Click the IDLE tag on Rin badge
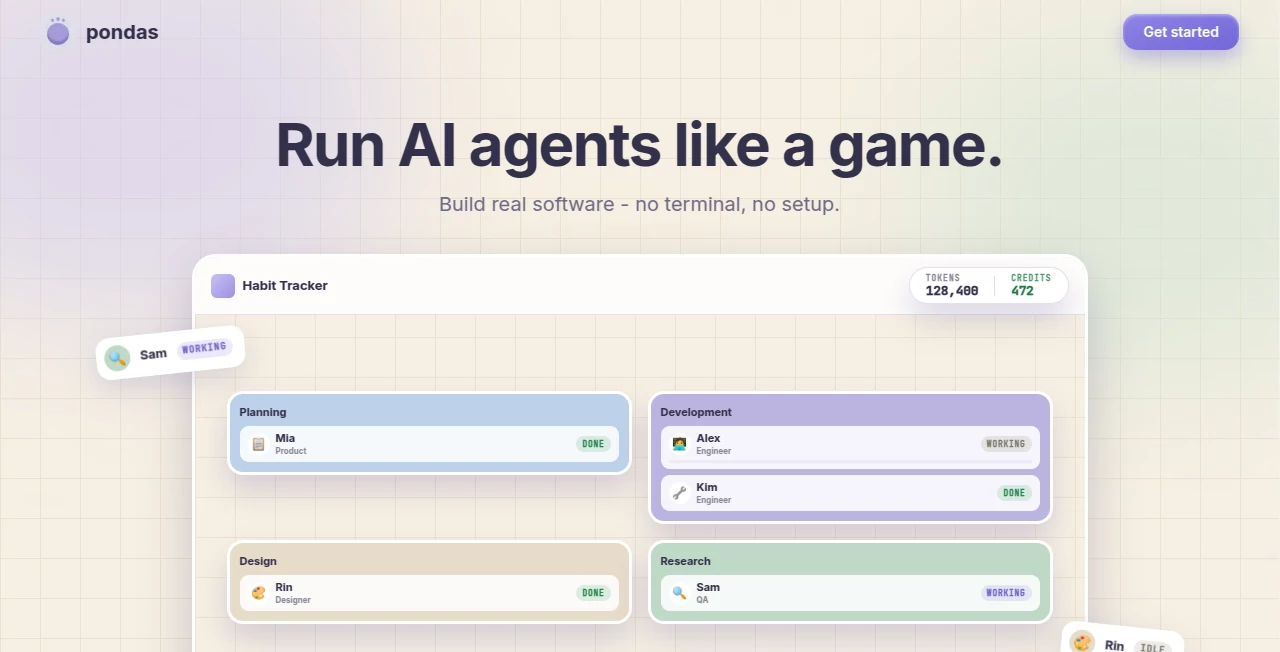The image size is (1280, 652). coord(1153,647)
